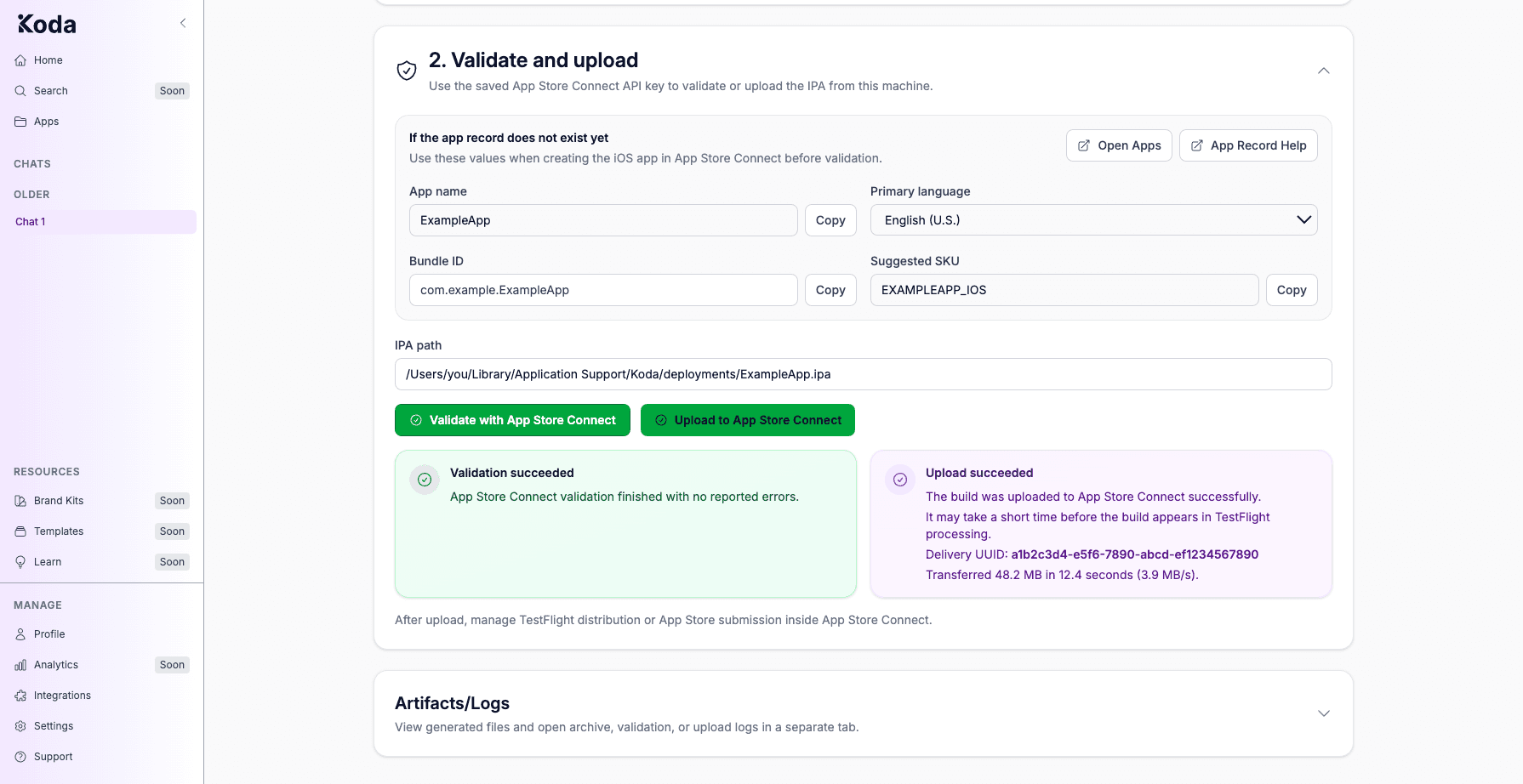Collapse the sidebar with the chevron arrow

(183, 23)
